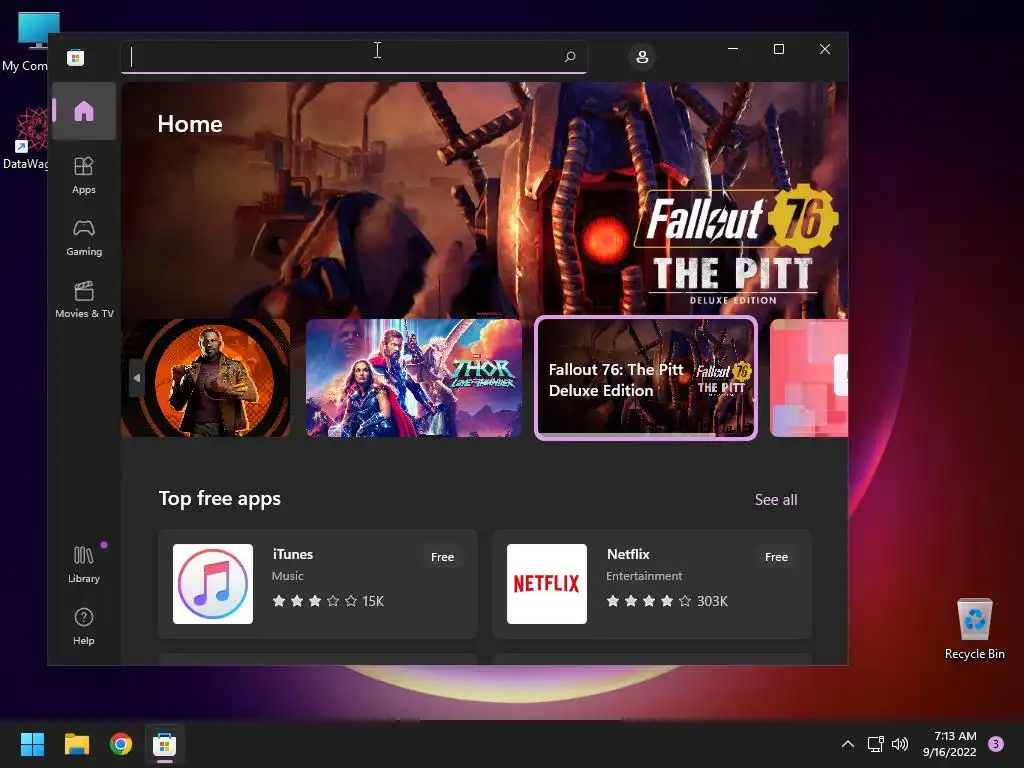Open the Help page
Screen dimensions: 1024x768
[x=84, y=626]
